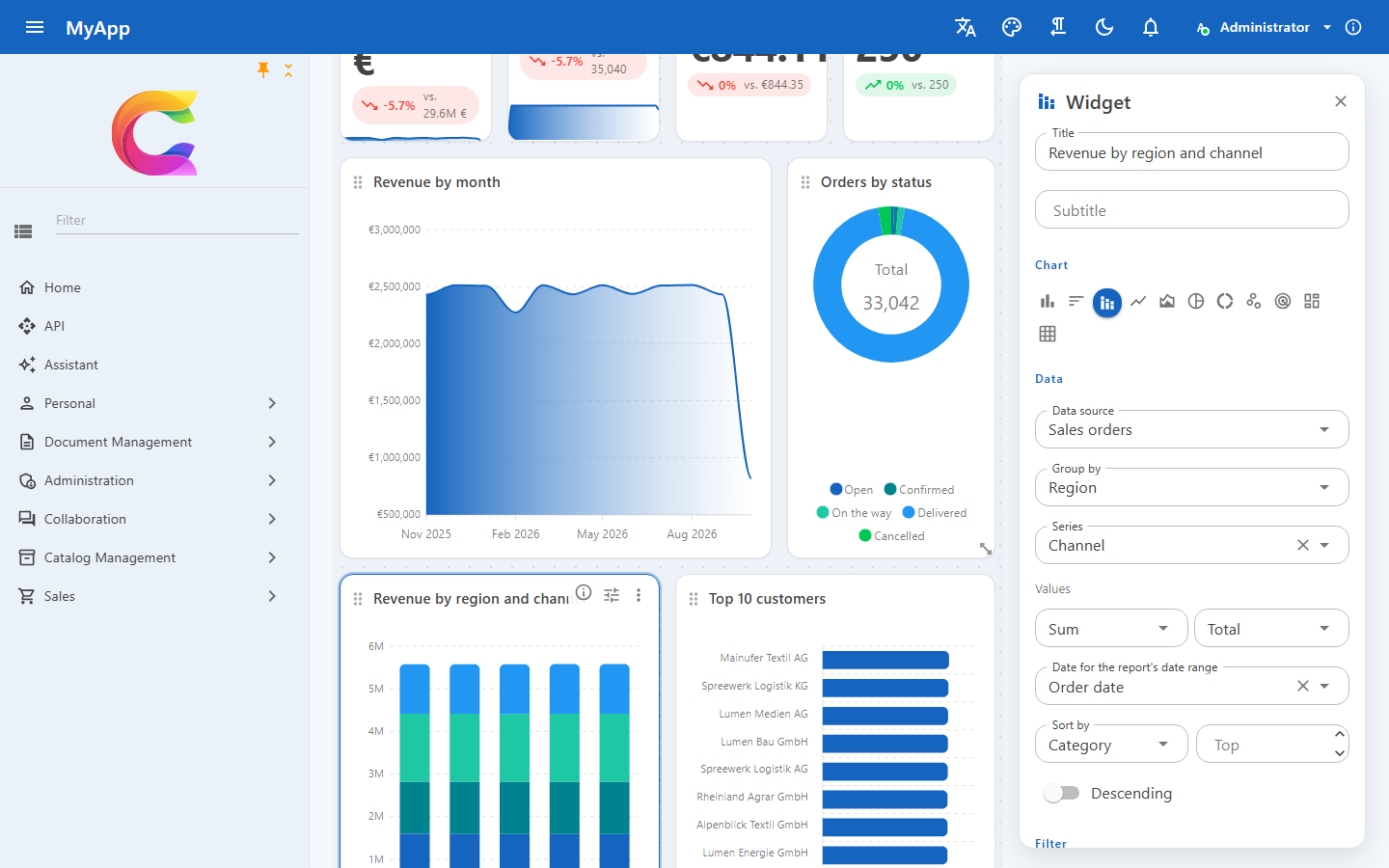Select the horizontal bar chart type

[x=1076, y=302]
